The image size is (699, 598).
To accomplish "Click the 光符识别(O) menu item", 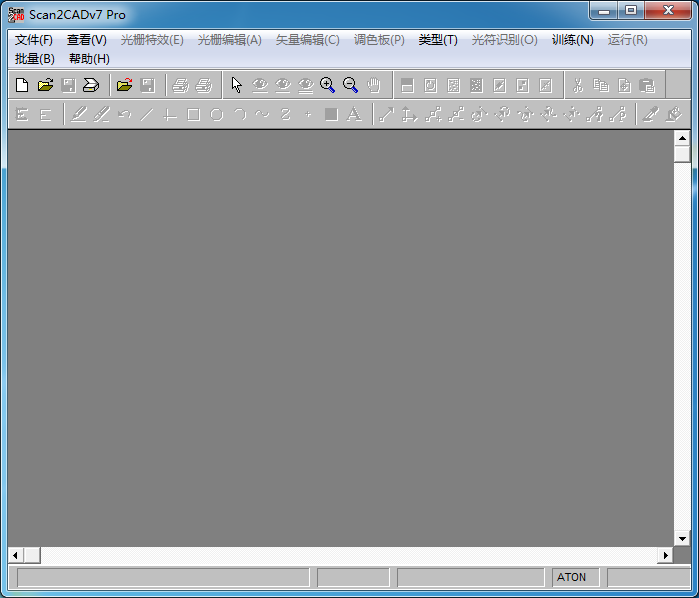I will tap(505, 40).
